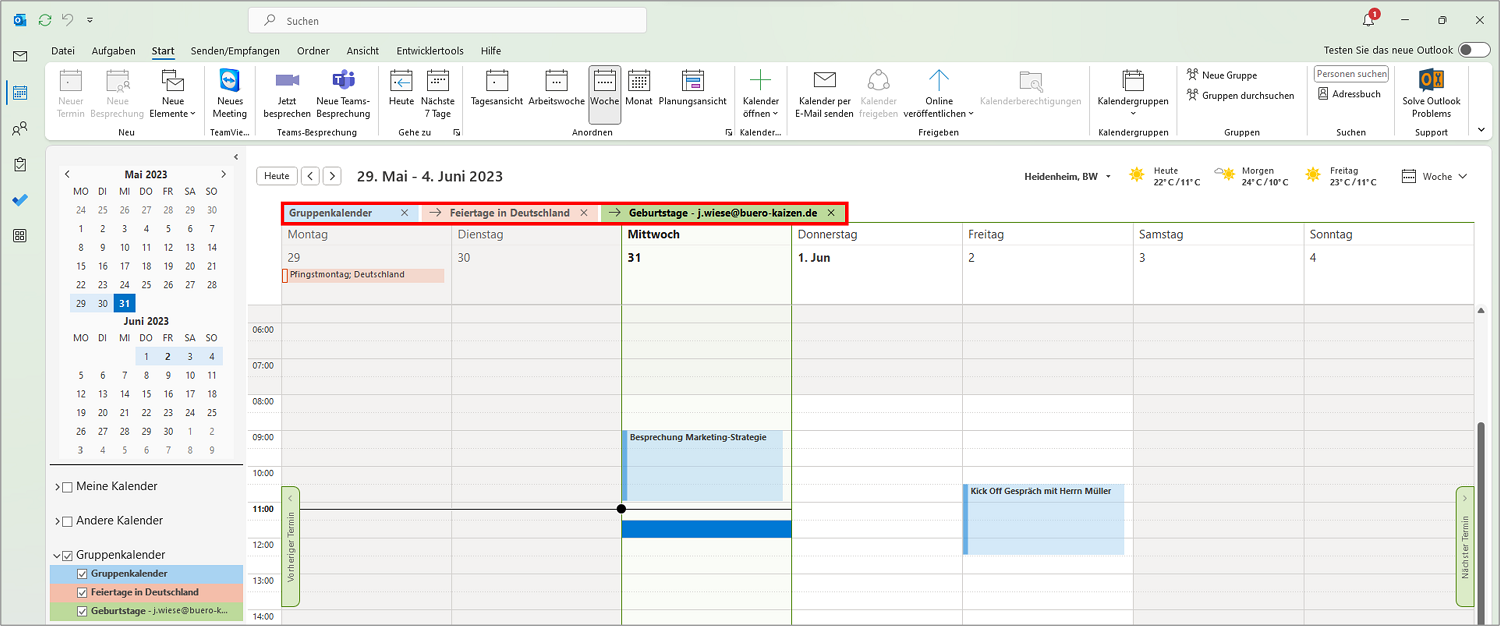
Task: Click the undo arrow in title bar
Action: click(68, 20)
